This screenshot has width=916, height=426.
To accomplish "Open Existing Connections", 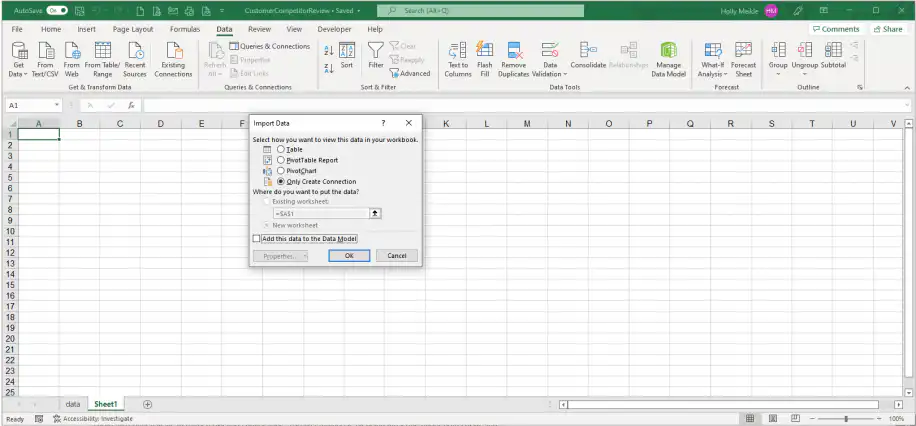I will (173, 60).
